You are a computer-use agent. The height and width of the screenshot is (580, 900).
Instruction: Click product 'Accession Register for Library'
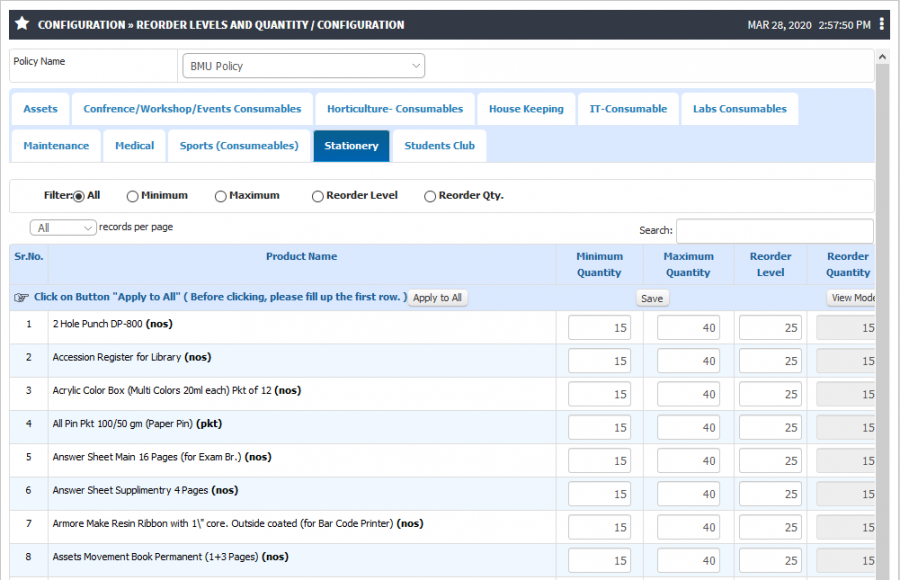point(117,357)
